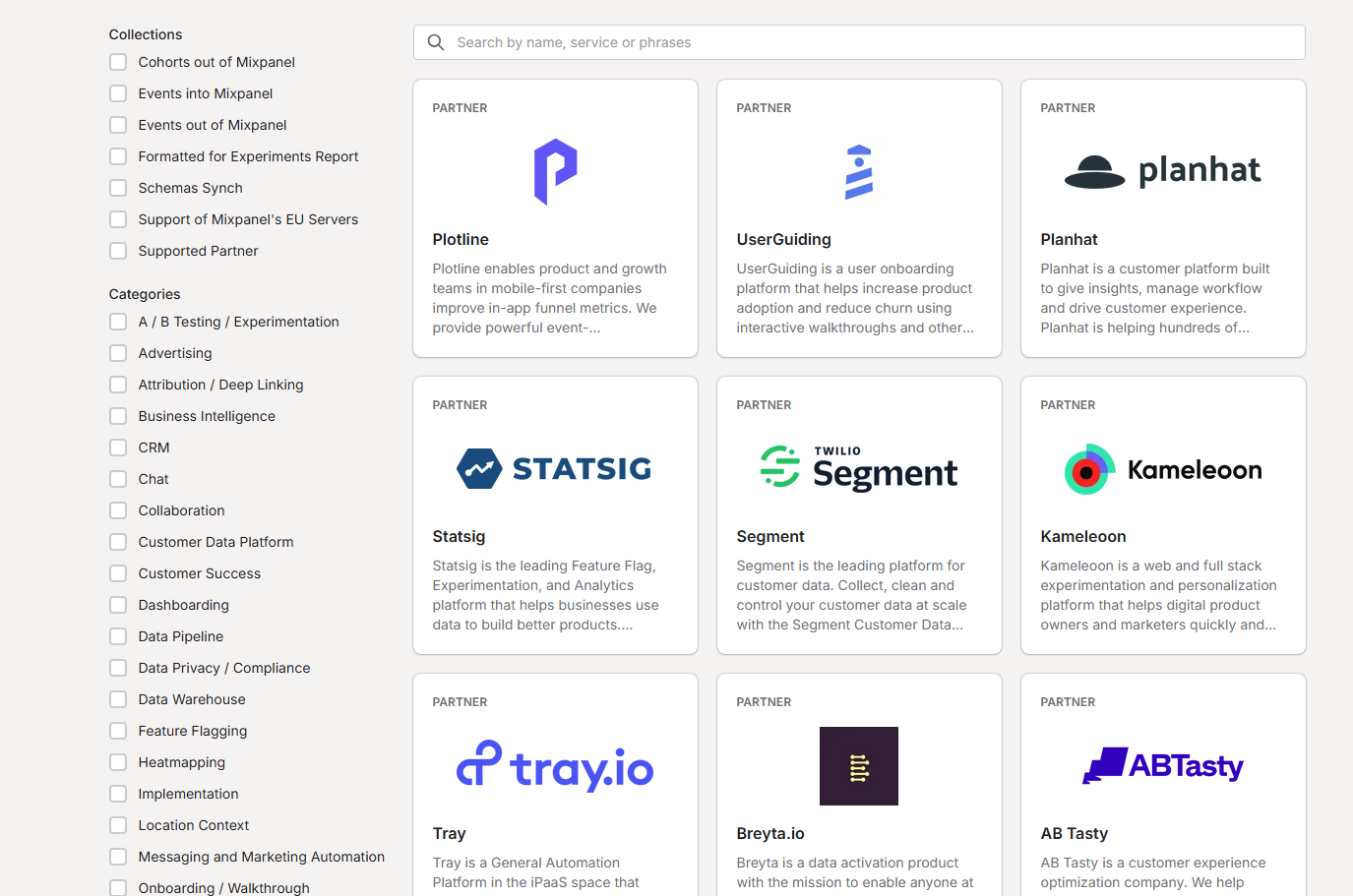Click the Messaging and Marketing Automation label
Image resolution: width=1353 pixels, height=896 pixels.
[x=262, y=857]
